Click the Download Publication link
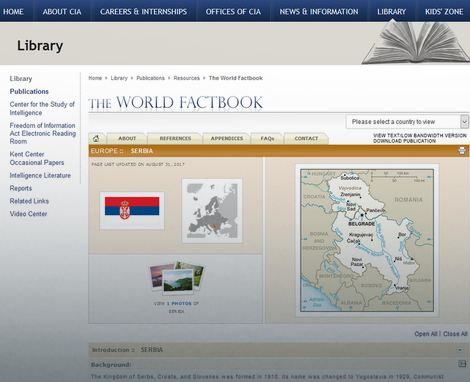470x382 pixels. tap(404, 141)
